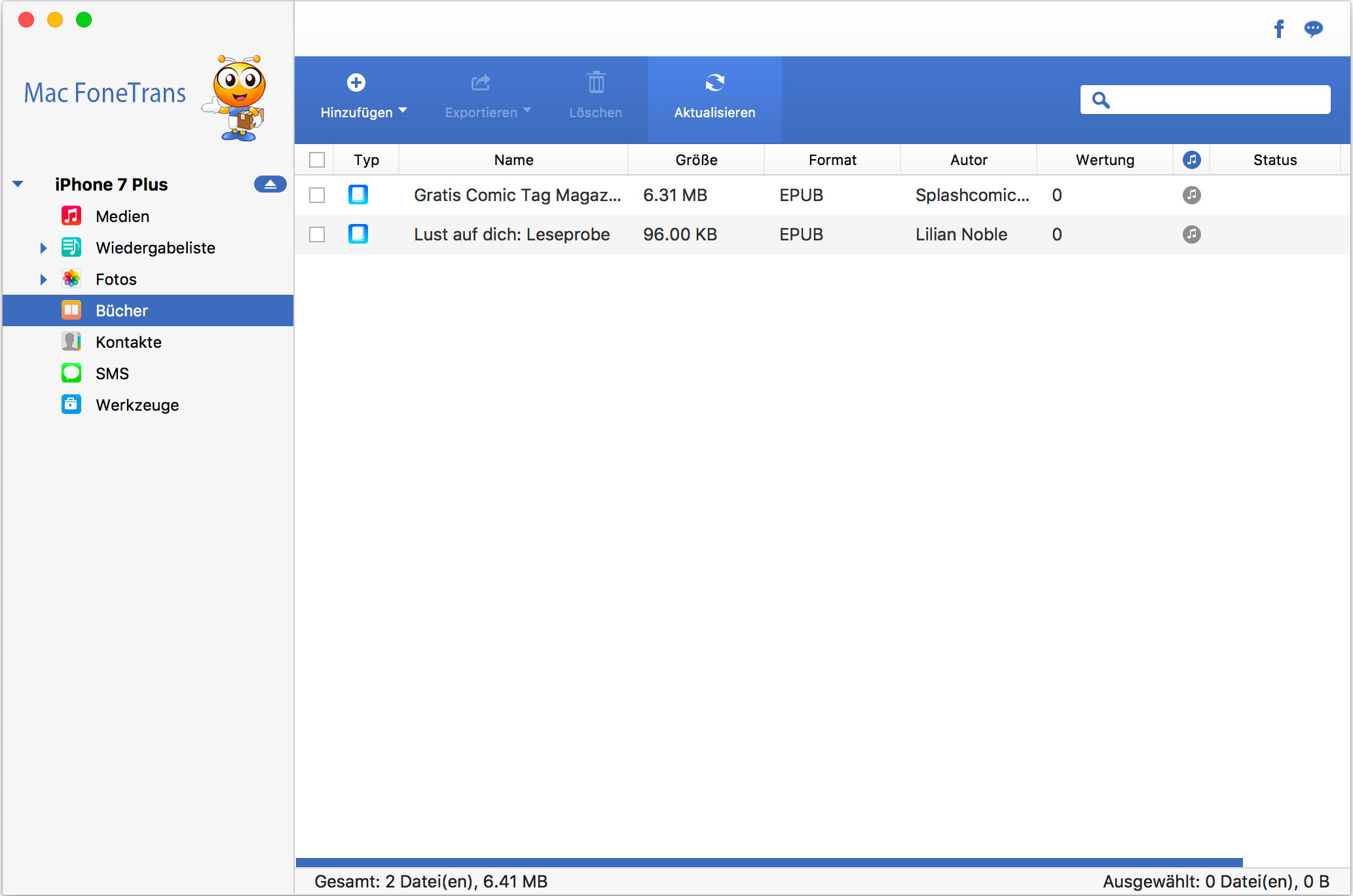Click into the search input field
1353x896 pixels.
[1205, 100]
